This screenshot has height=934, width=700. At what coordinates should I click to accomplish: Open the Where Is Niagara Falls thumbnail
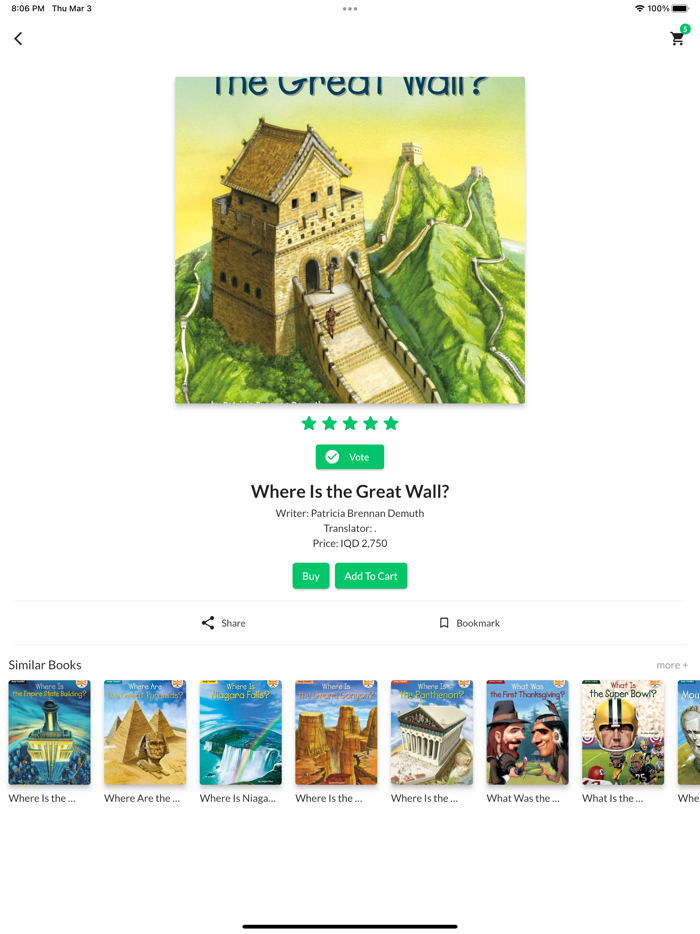[241, 733]
